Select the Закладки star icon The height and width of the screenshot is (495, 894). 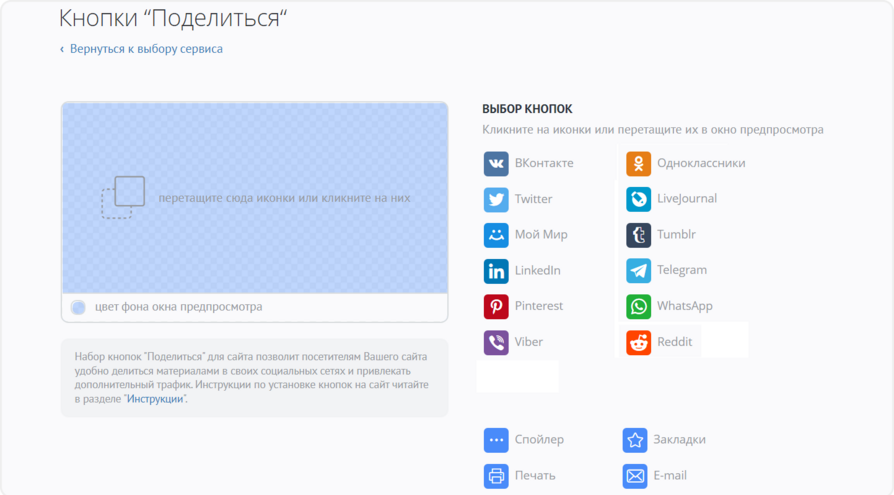coord(635,440)
